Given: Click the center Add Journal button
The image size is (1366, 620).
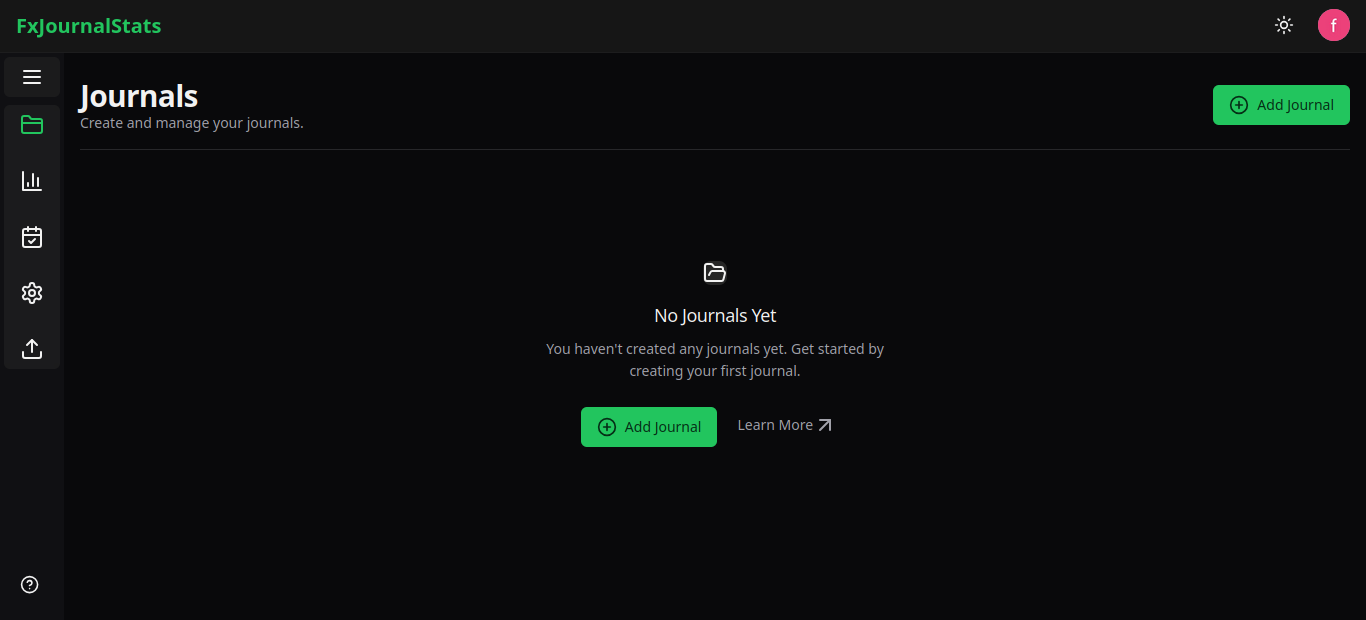Looking at the screenshot, I should [649, 427].
